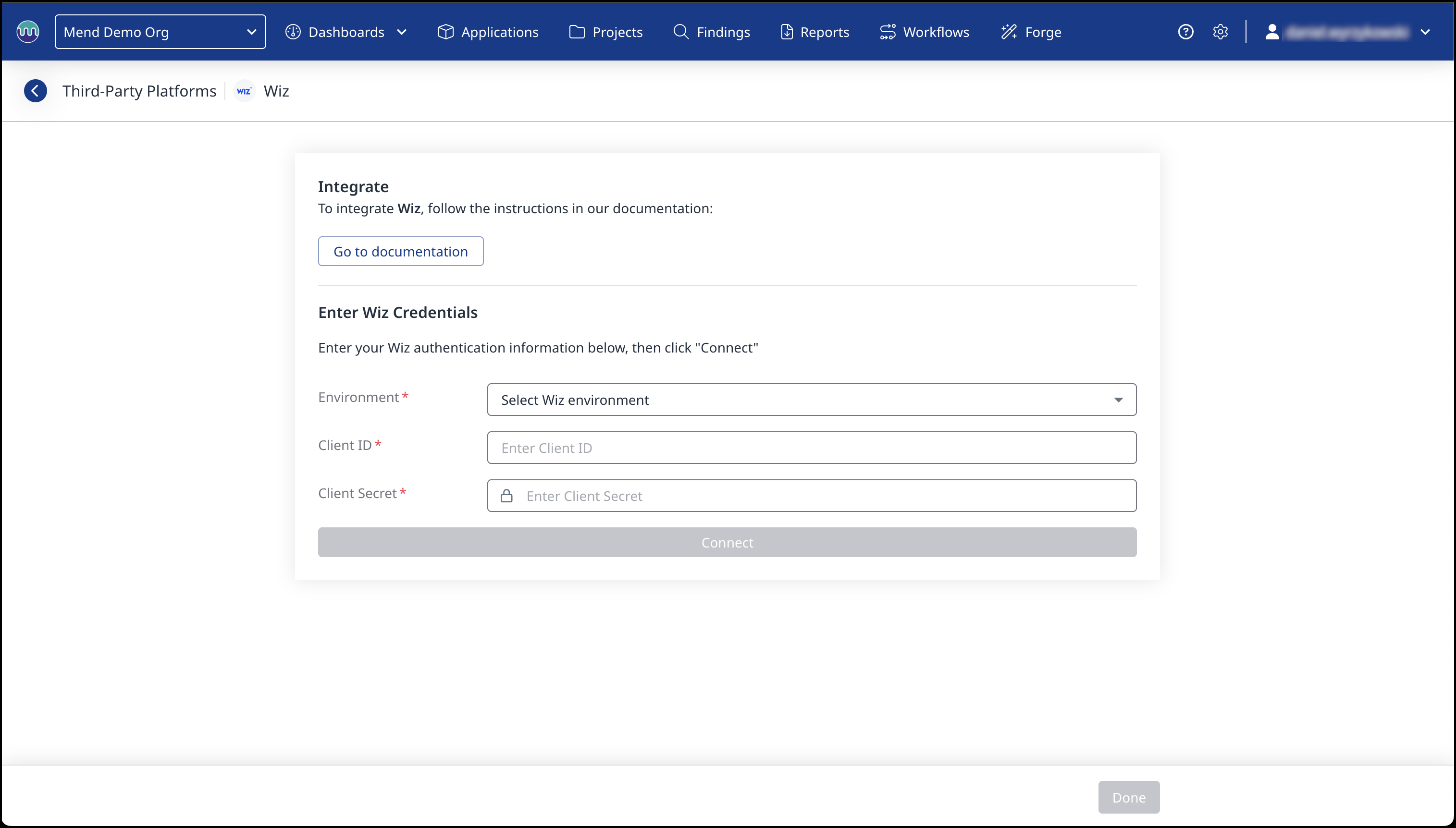Open the Select Wiz environment dropdown
The image size is (1456, 828).
tap(811, 400)
